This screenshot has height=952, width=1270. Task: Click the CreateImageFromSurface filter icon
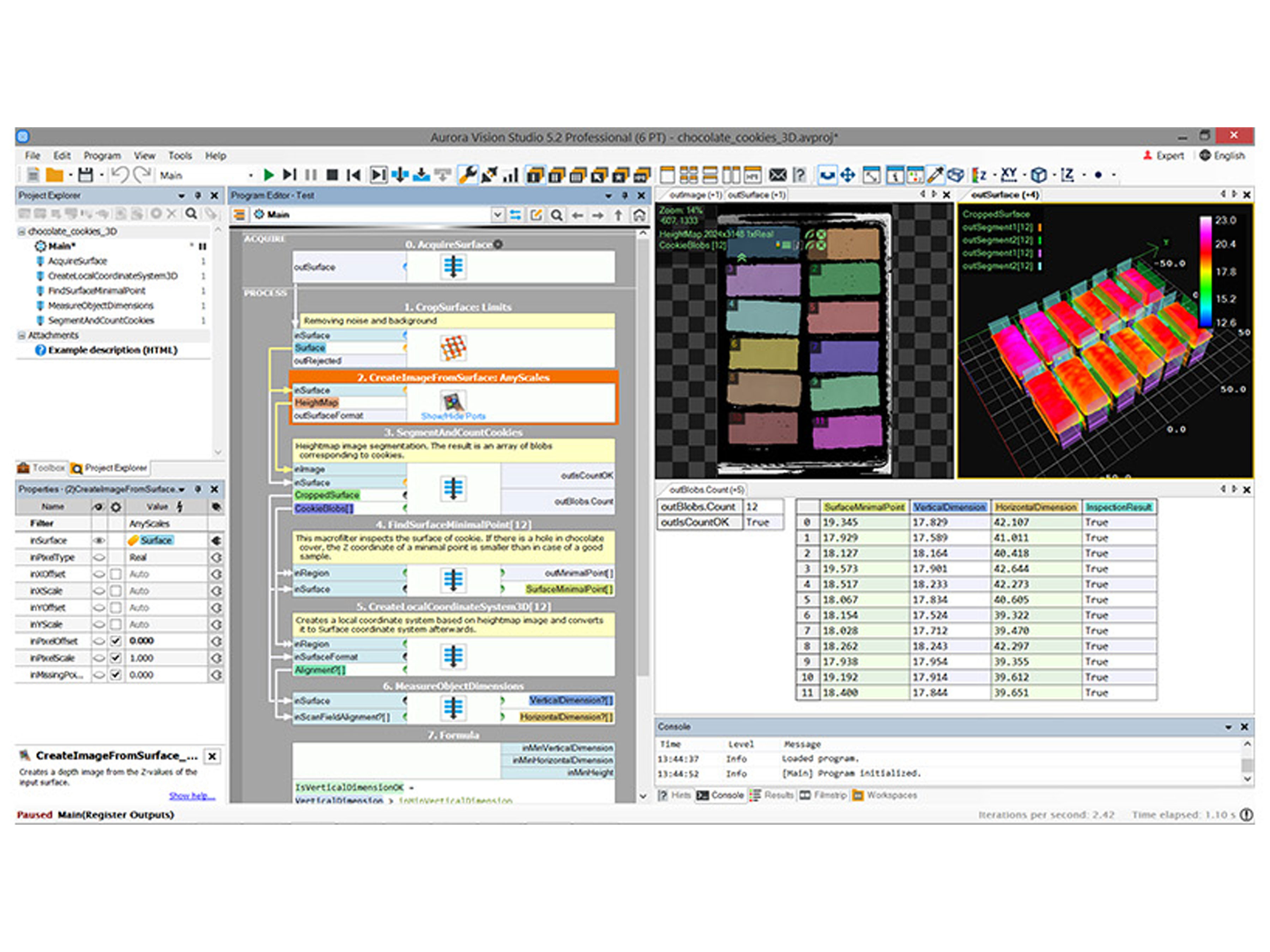(453, 401)
